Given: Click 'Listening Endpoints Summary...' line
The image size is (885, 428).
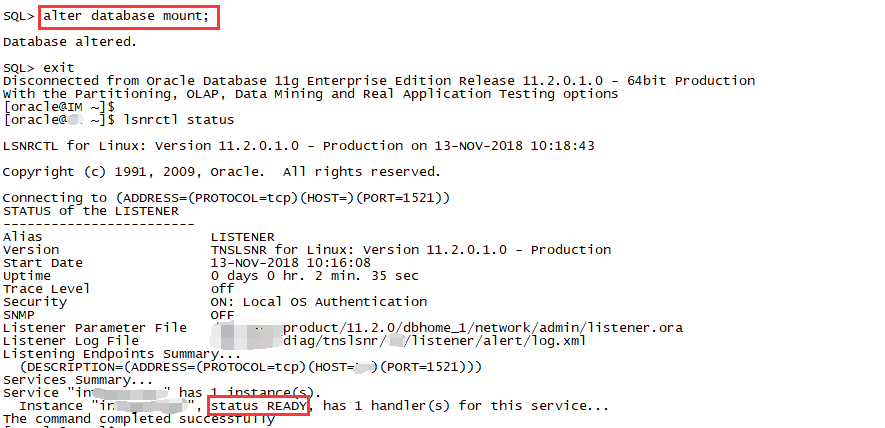Looking at the screenshot, I should point(122,354).
